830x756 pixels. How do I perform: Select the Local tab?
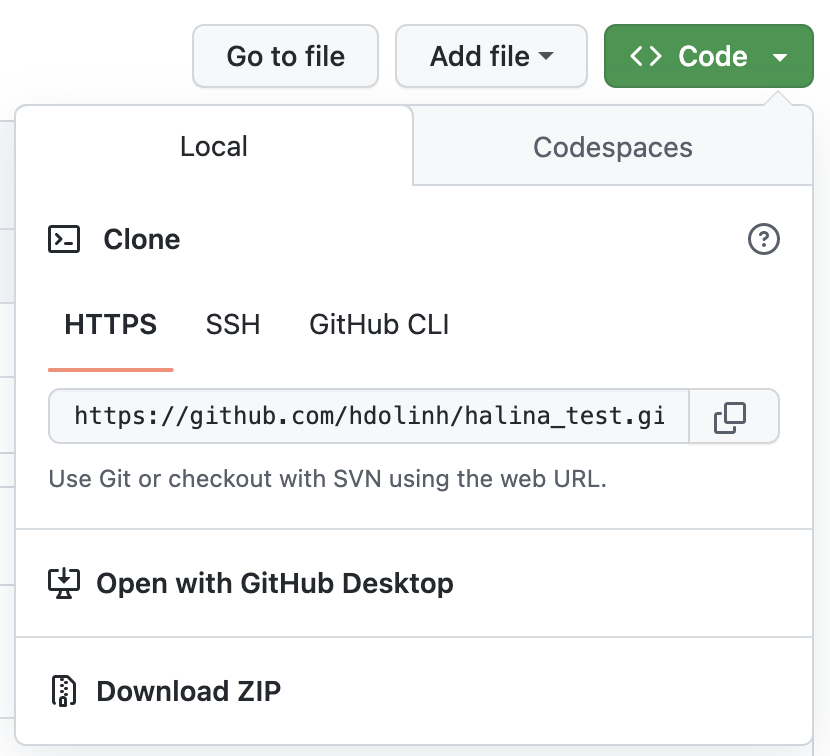[213, 147]
